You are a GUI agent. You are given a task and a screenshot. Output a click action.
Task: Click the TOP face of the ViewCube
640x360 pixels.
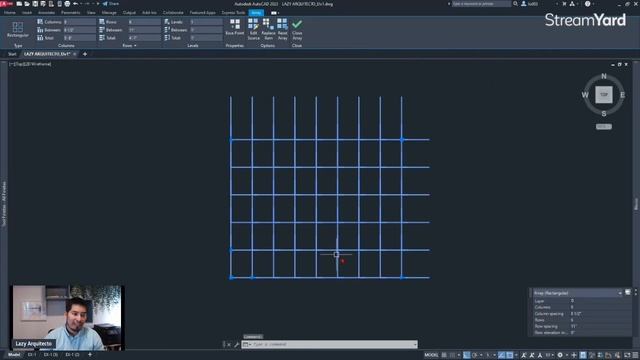coord(604,95)
